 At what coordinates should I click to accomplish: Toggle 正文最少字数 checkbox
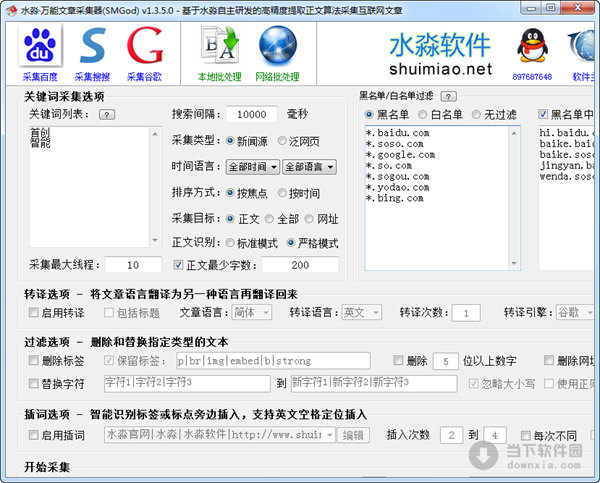(x=178, y=264)
